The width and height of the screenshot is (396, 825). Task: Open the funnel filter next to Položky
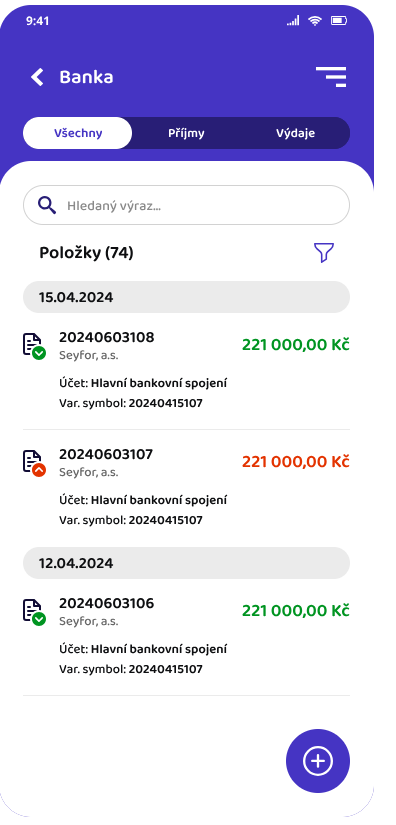(x=324, y=253)
